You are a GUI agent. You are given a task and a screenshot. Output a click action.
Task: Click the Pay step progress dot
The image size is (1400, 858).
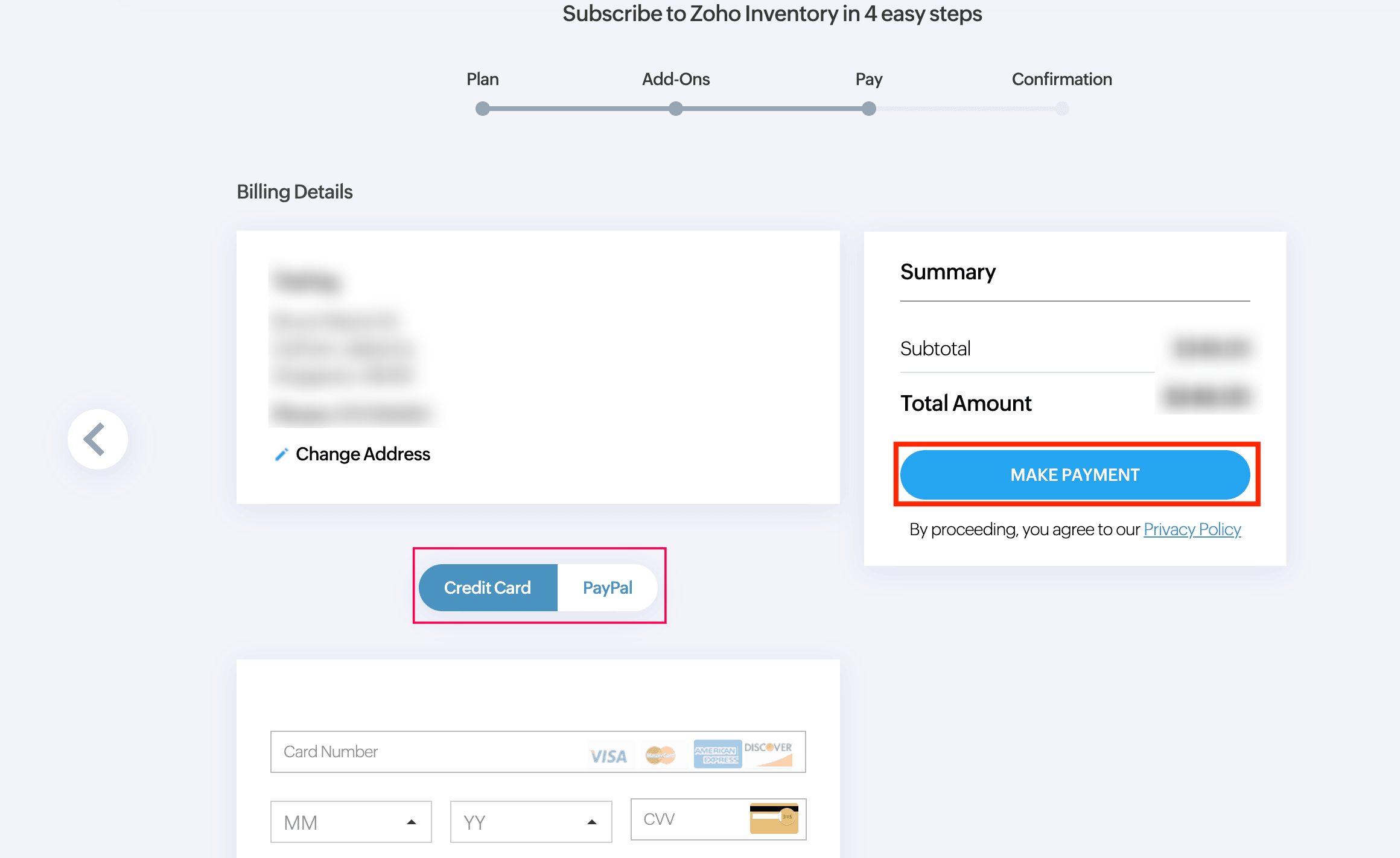(x=868, y=109)
